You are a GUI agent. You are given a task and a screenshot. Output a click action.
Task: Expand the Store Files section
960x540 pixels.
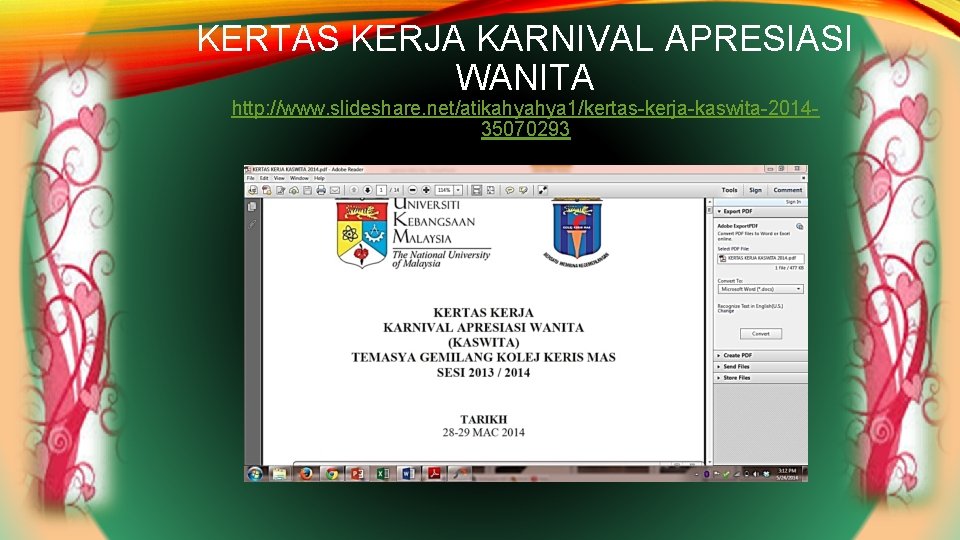click(x=760, y=378)
